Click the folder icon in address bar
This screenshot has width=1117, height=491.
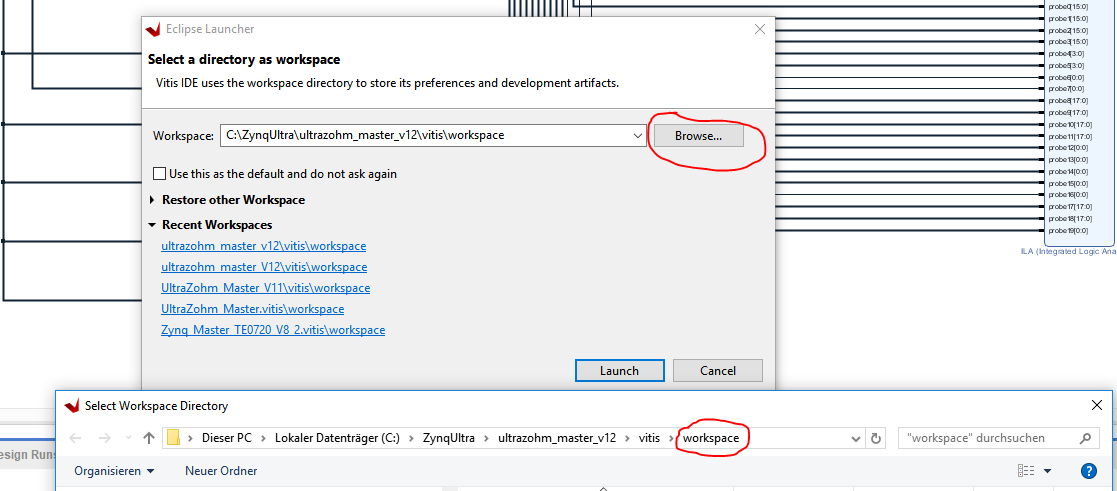(x=174, y=438)
